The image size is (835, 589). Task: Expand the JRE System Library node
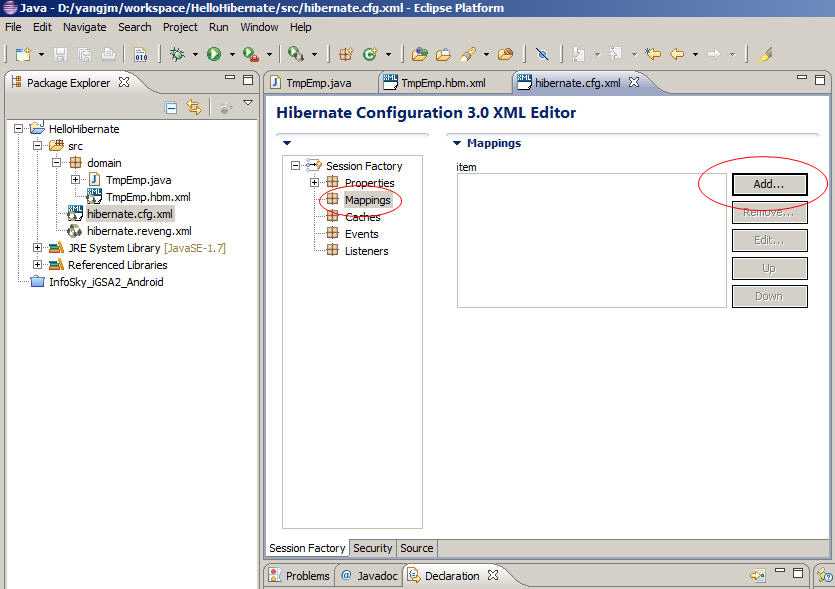(37, 248)
